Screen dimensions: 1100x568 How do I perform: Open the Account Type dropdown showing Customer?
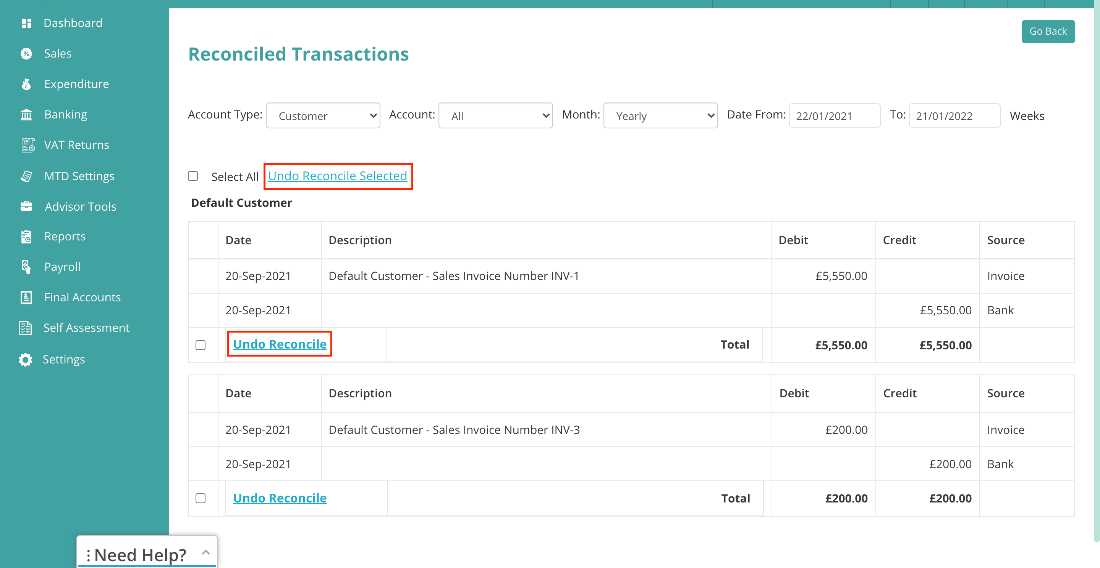(x=323, y=116)
